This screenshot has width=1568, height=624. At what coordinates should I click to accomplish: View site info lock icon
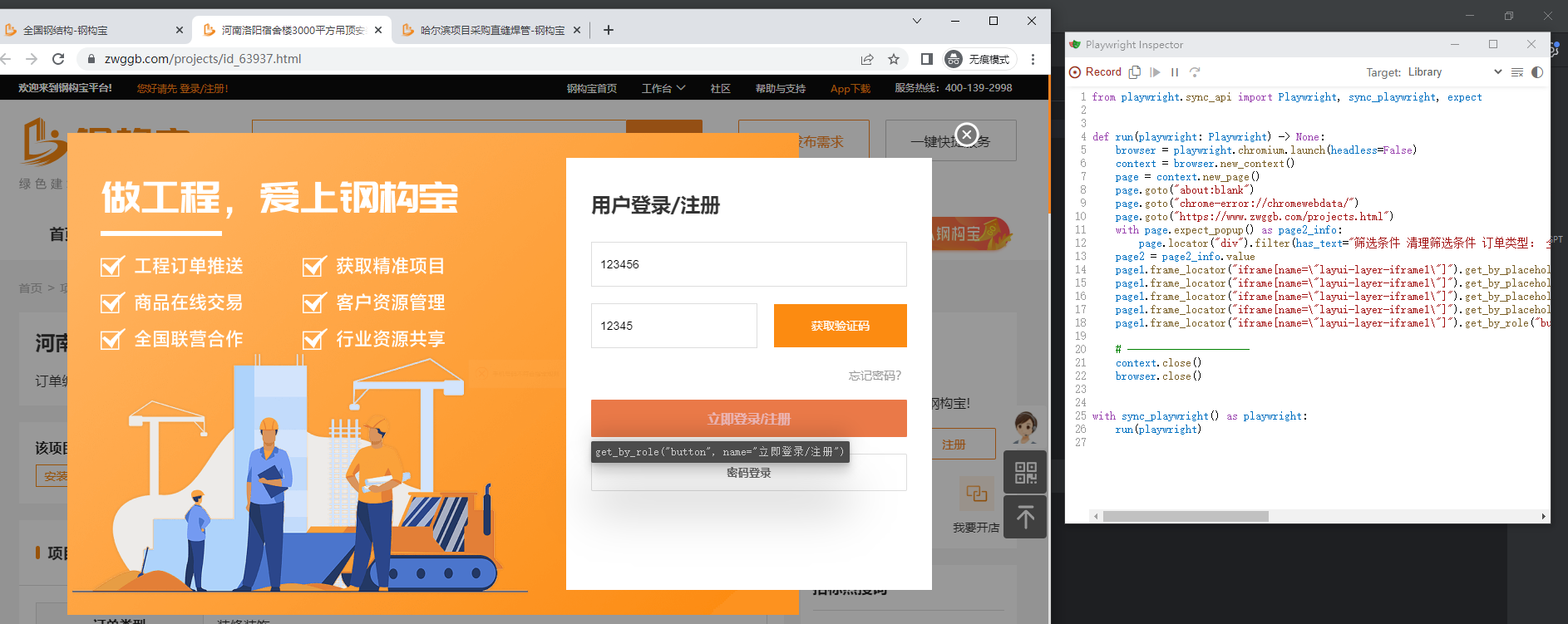pyautogui.click(x=91, y=59)
